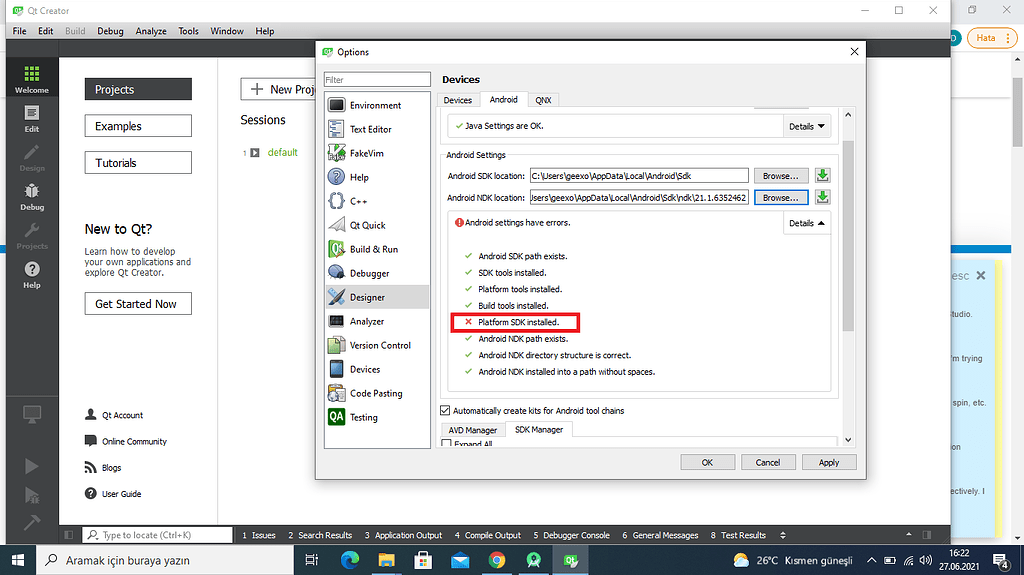
Task: Select Qt Quick options category
Action: [377, 225]
